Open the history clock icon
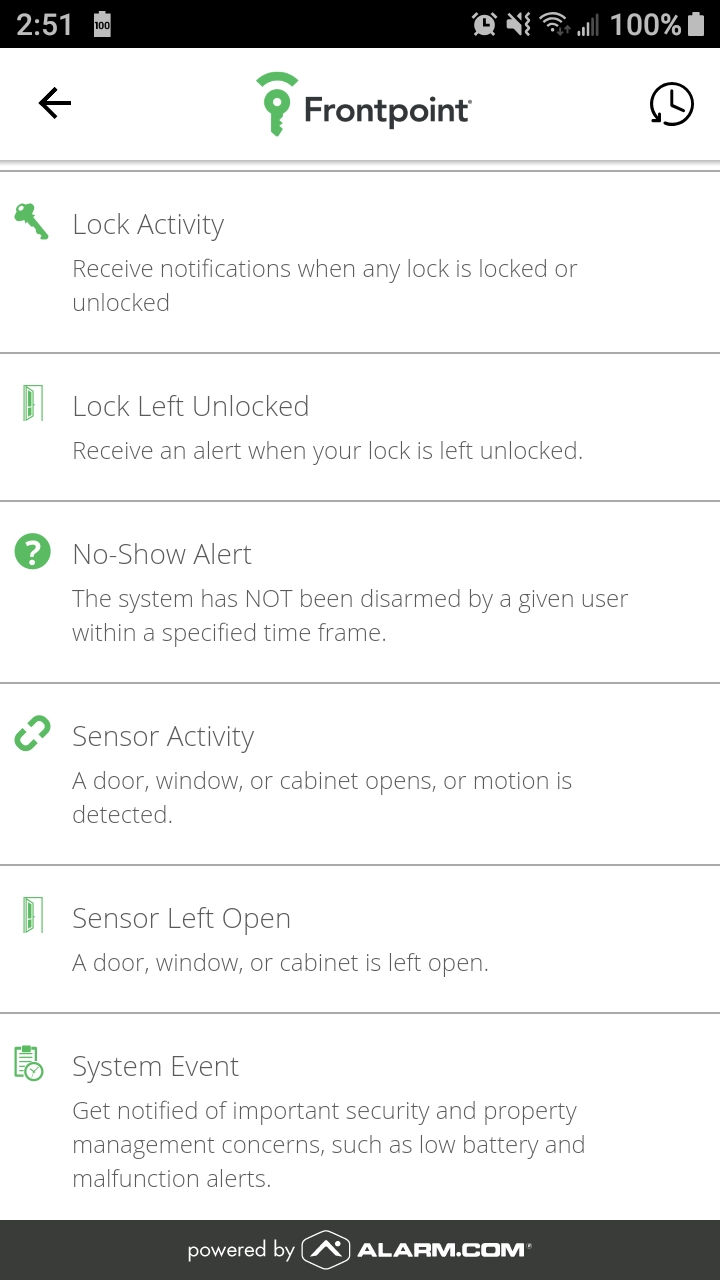Viewport: 720px width, 1280px height. click(671, 103)
